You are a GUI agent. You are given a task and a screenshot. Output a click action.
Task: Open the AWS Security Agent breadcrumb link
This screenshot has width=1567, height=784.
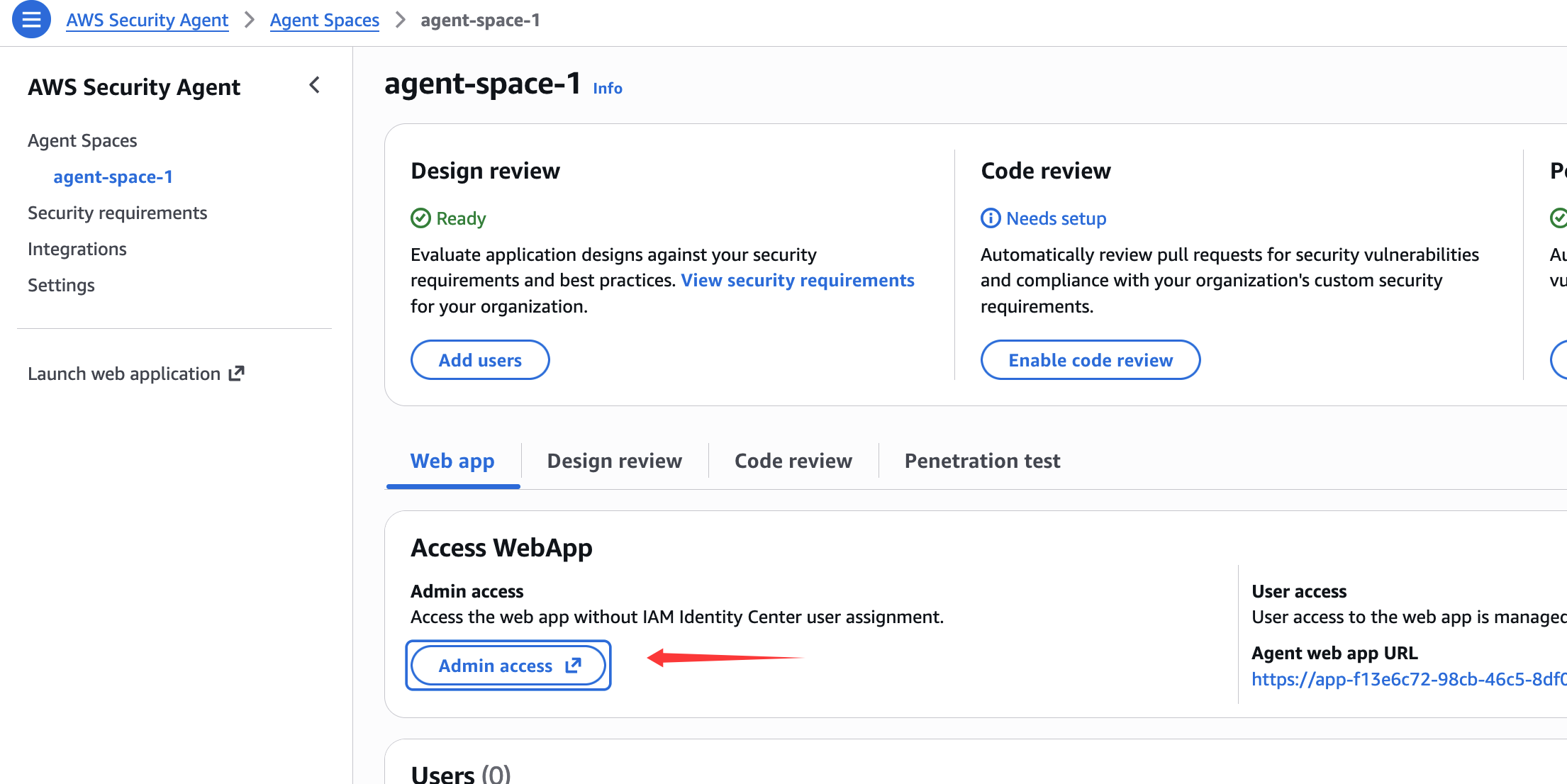click(147, 20)
